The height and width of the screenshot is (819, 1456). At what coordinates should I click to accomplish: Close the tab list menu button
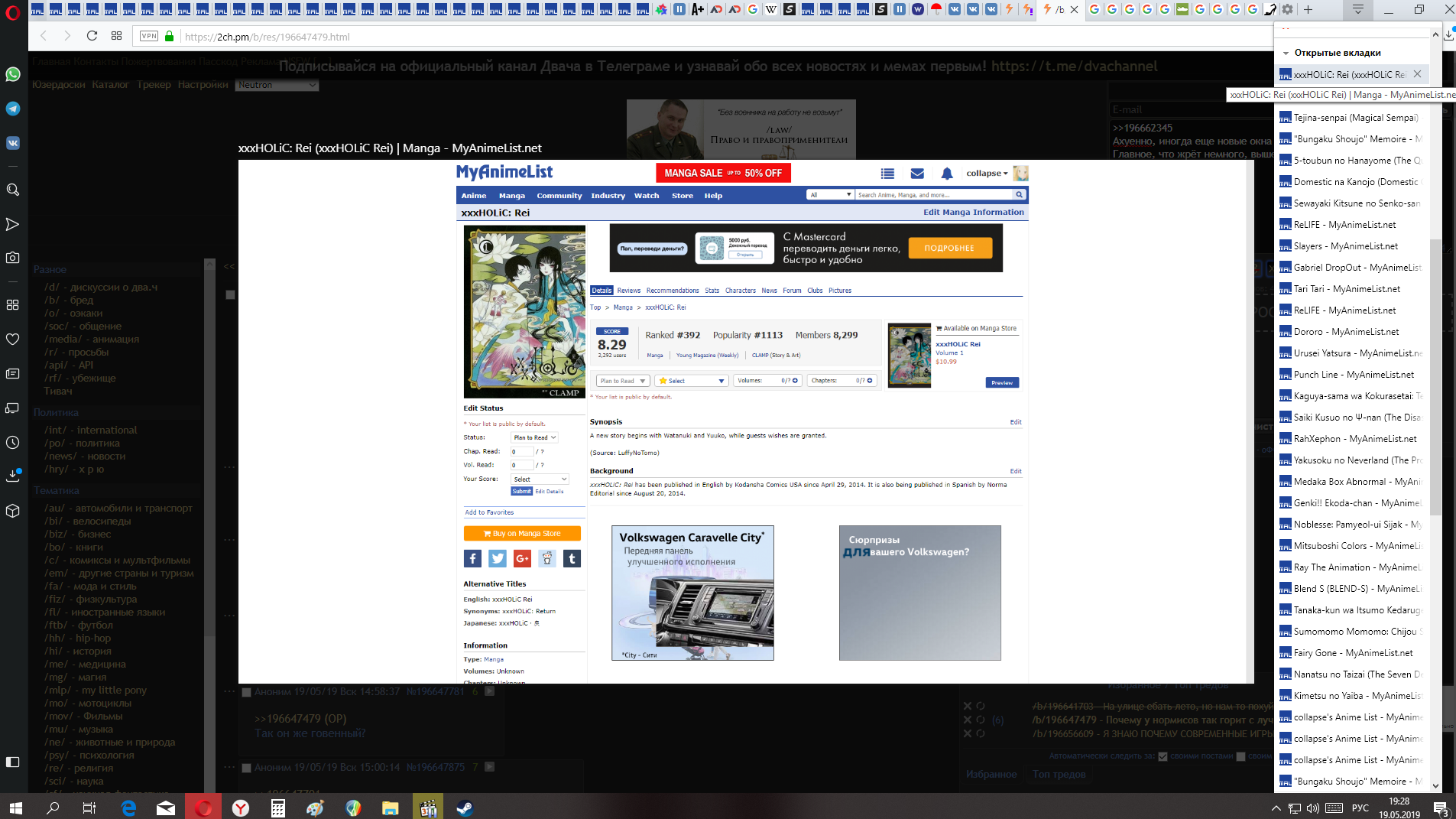tap(1357, 9)
